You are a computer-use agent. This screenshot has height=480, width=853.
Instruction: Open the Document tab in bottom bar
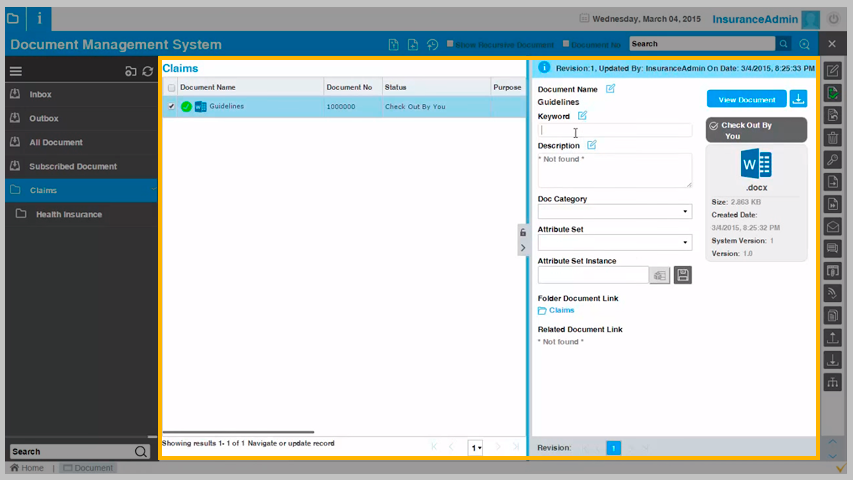88,467
